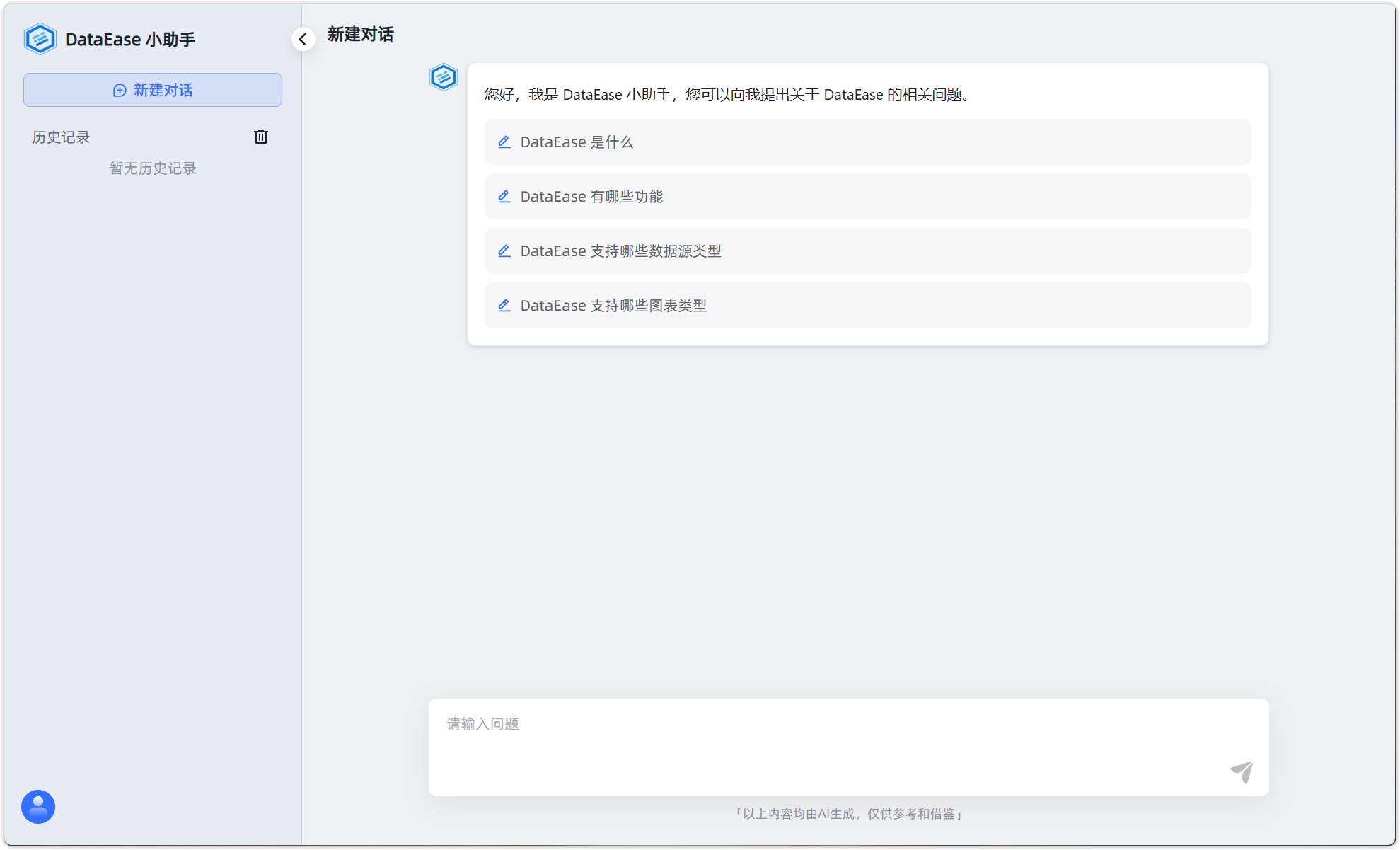
Task: Click the 暂无历史记录 placeholder text
Action: tap(152, 168)
